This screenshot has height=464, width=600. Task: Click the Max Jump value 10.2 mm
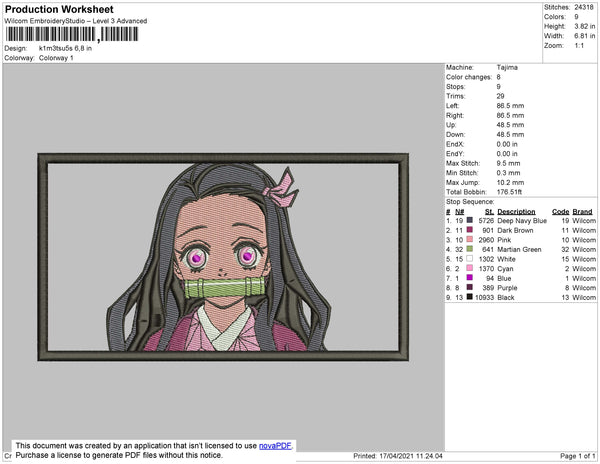click(x=510, y=182)
